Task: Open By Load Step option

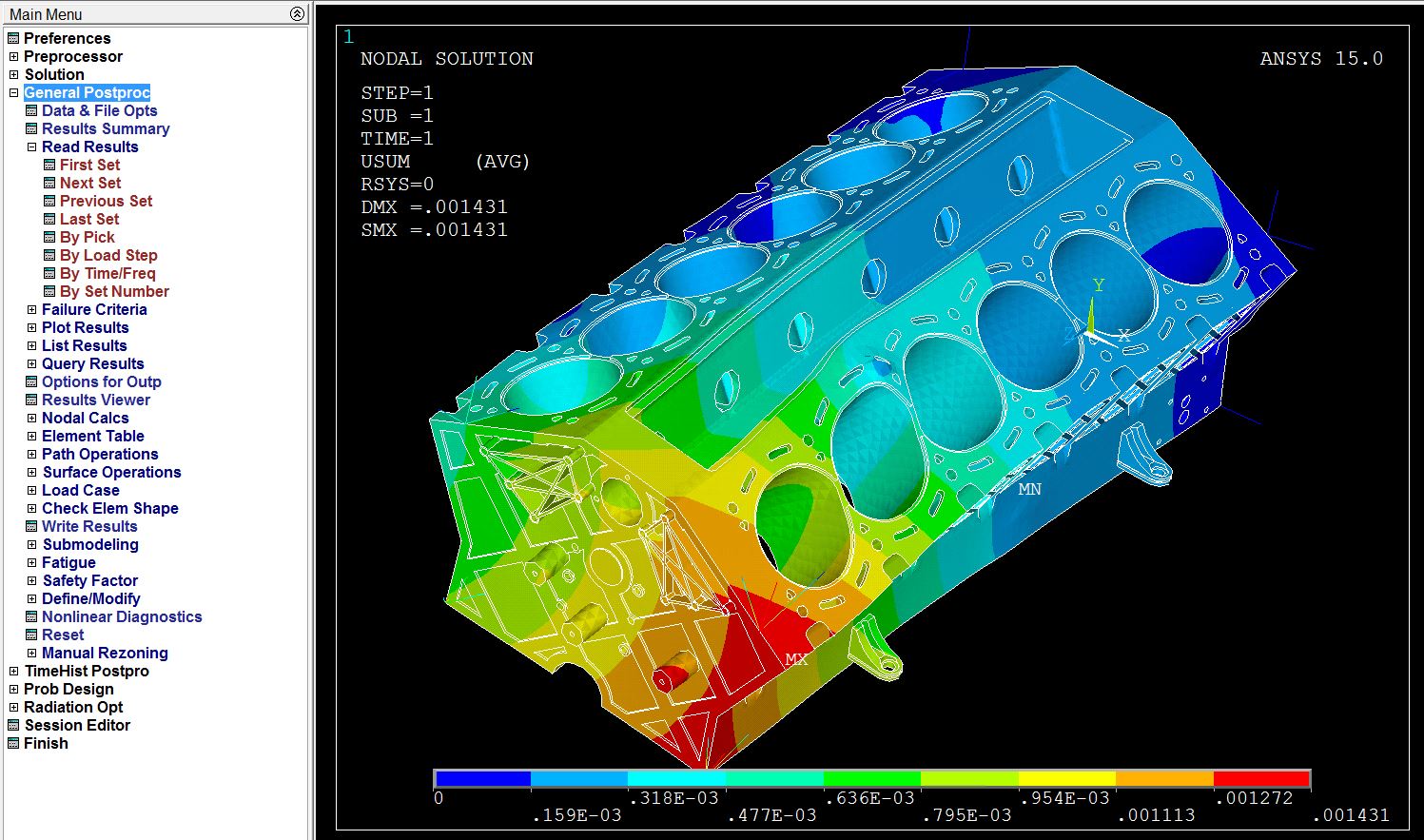Action: 107,256
